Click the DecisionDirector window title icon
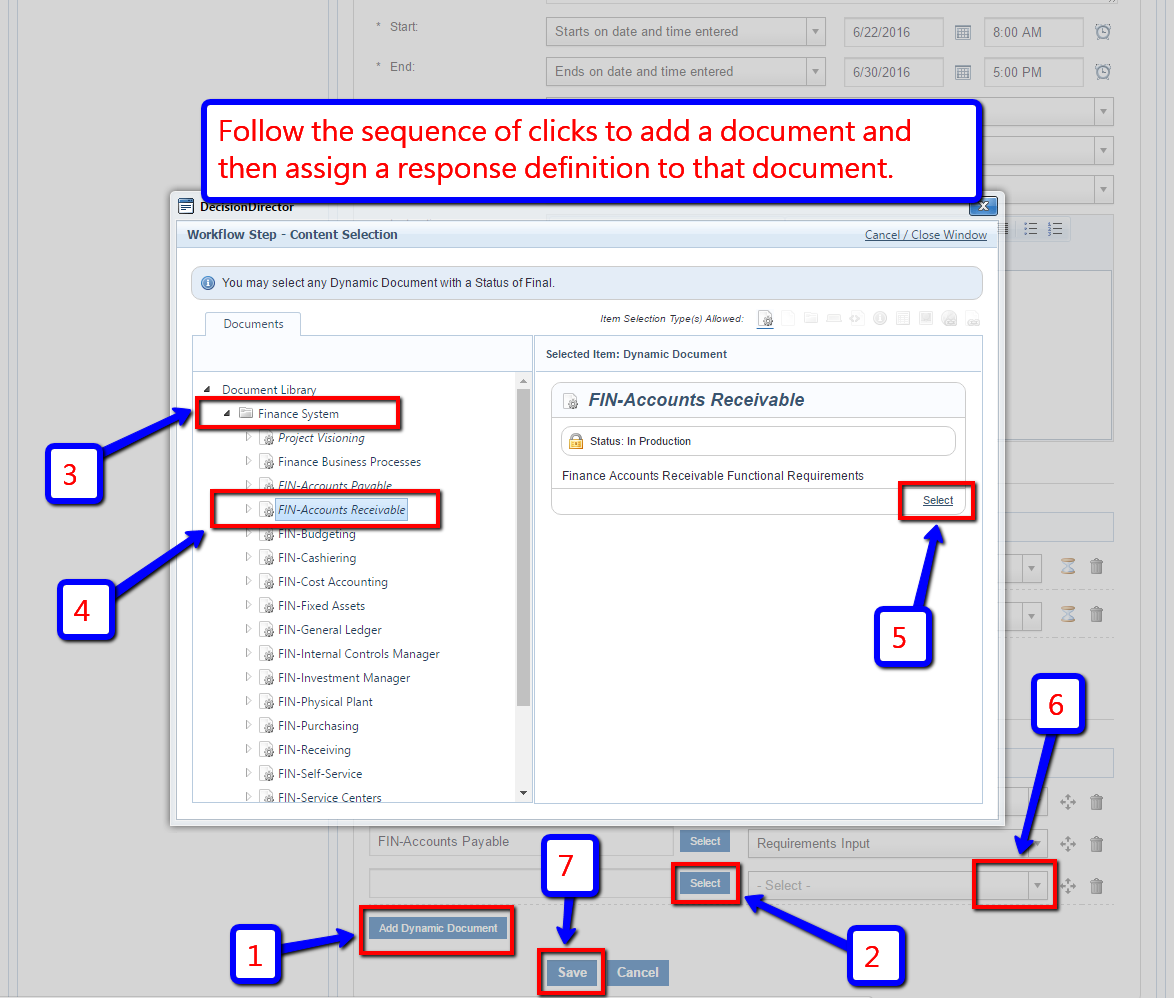 click(186, 207)
